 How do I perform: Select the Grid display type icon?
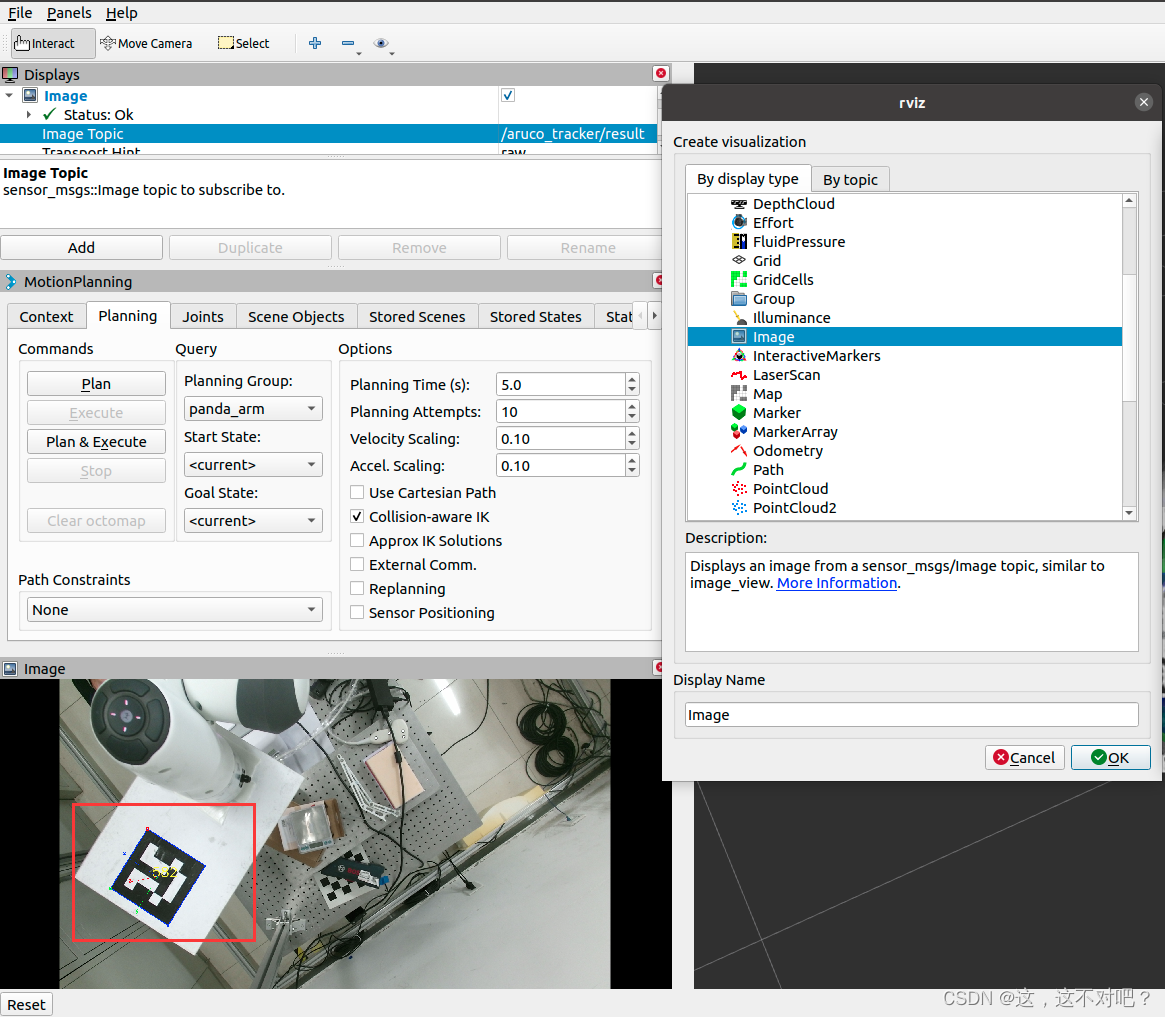[x=738, y=260]
